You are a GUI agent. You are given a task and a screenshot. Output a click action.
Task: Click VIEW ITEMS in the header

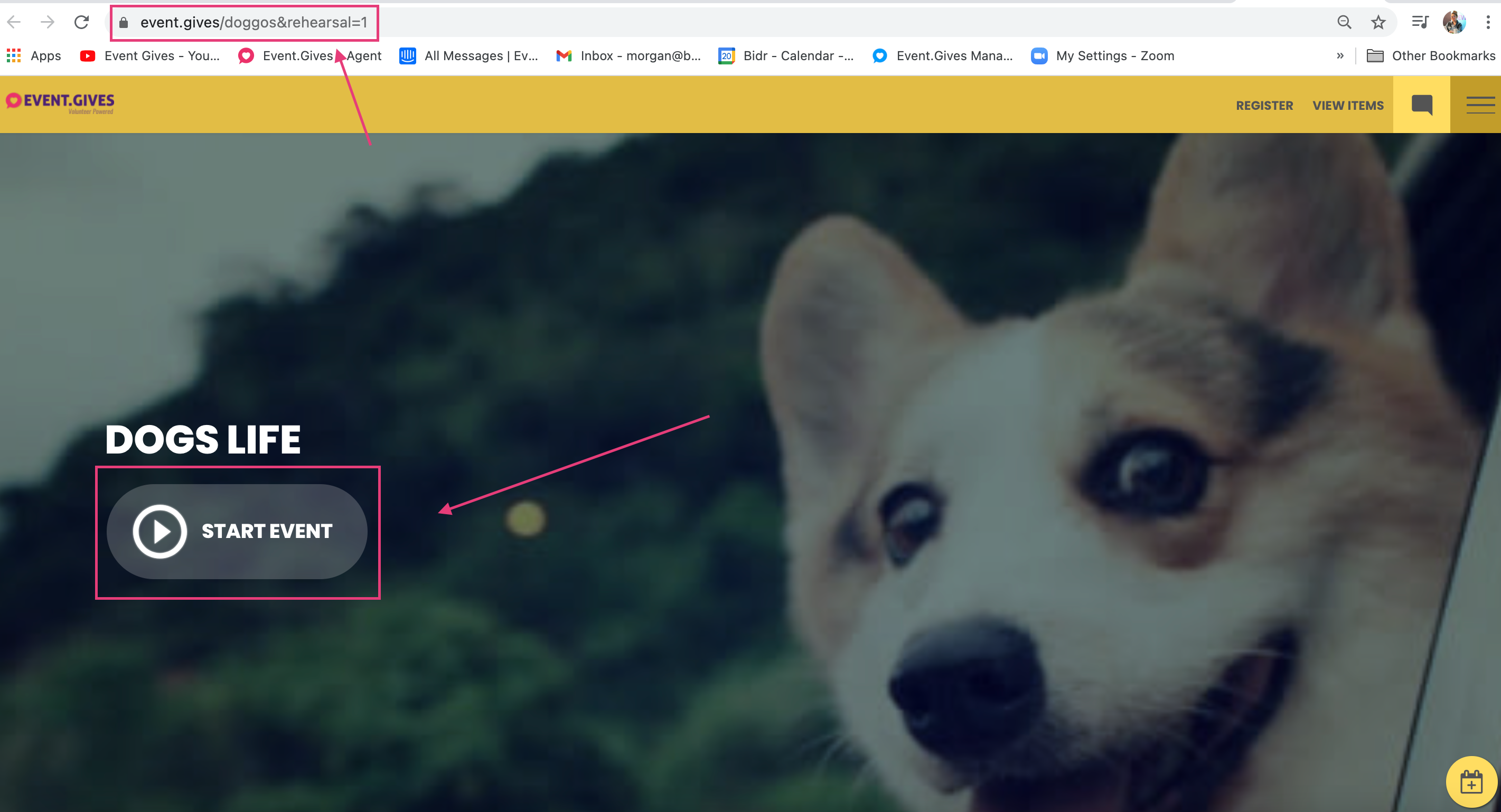tap(1348, 106)
